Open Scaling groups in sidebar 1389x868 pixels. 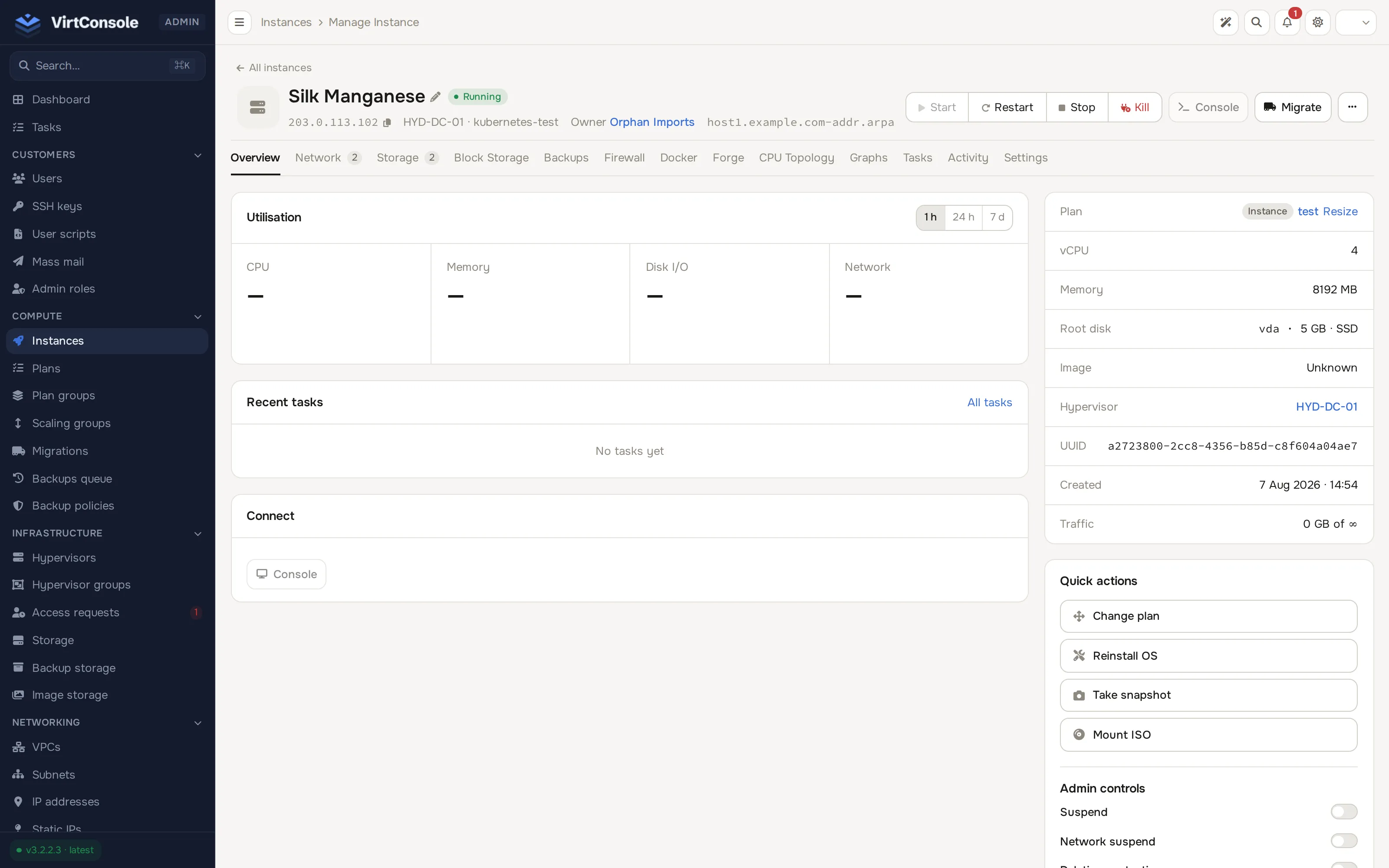coord(107,423)
